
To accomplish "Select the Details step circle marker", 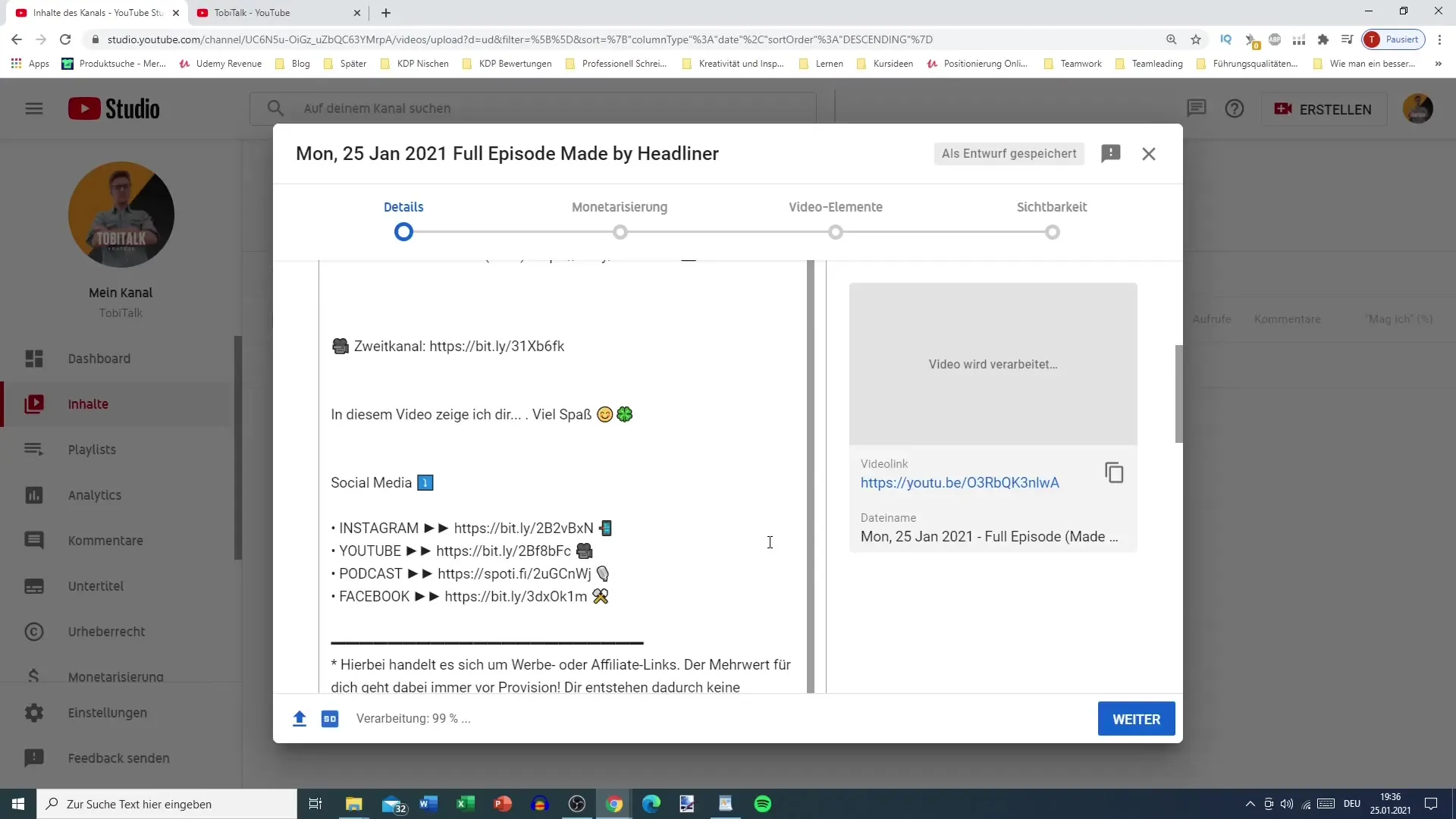I will pyautogui.click(x=403, y=232).
